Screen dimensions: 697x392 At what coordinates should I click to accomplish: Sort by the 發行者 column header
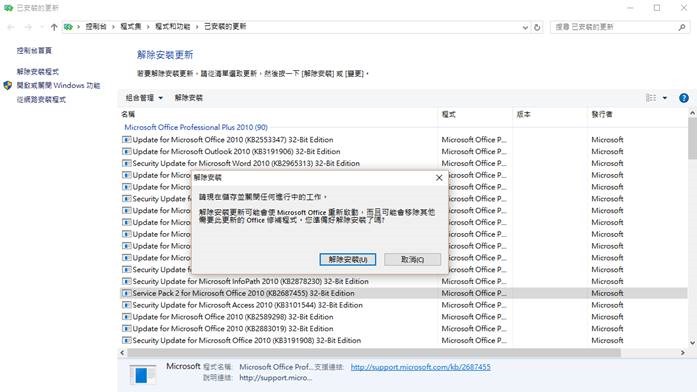pos(637,115)
